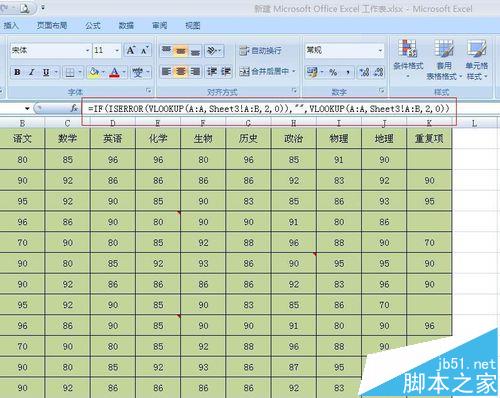The width and height of the screenshot is (500, 398).
Task: Switch to the 公式 tab
Action: 93,26
